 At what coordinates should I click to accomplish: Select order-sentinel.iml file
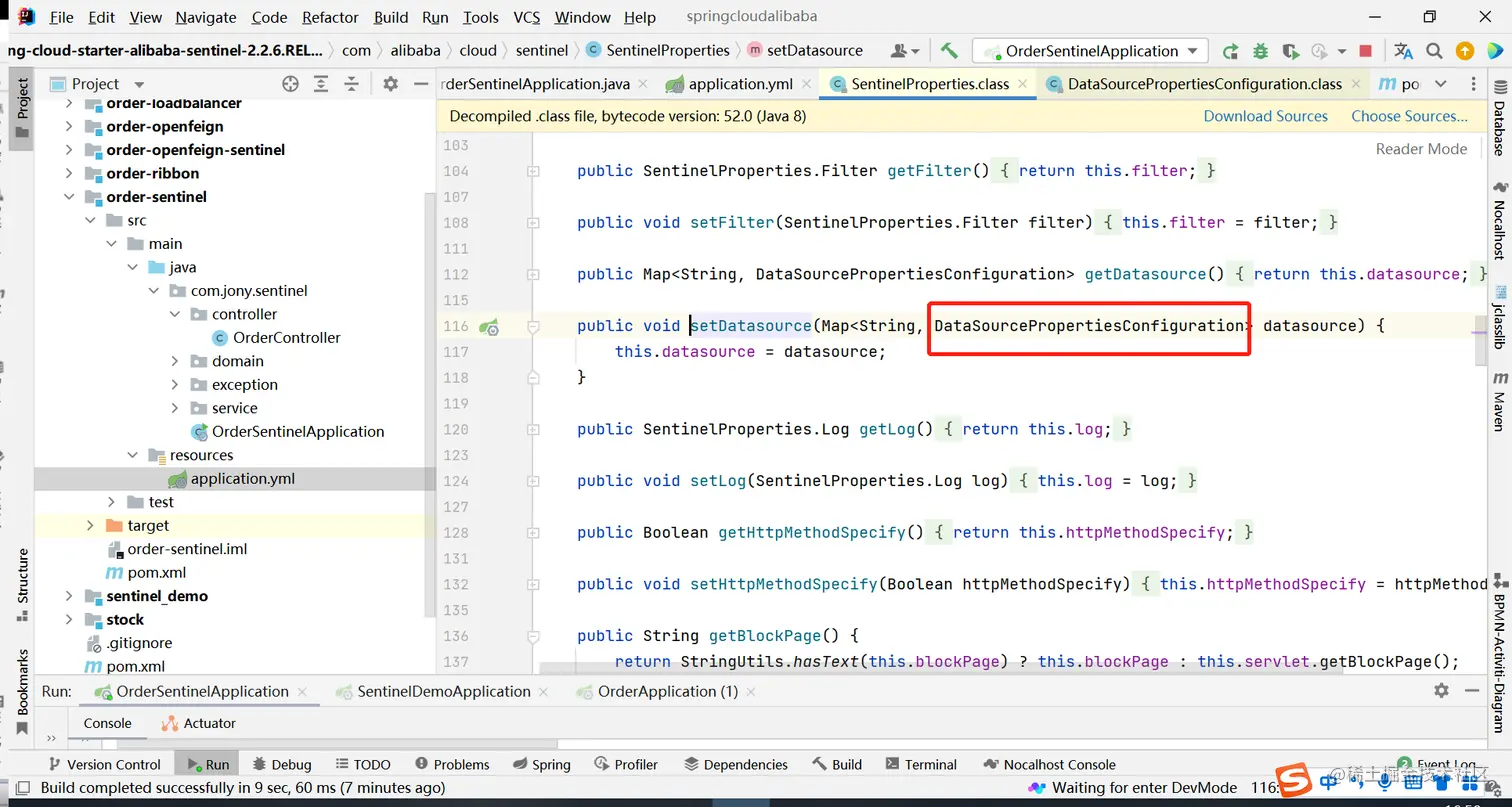tap(187, 549)
